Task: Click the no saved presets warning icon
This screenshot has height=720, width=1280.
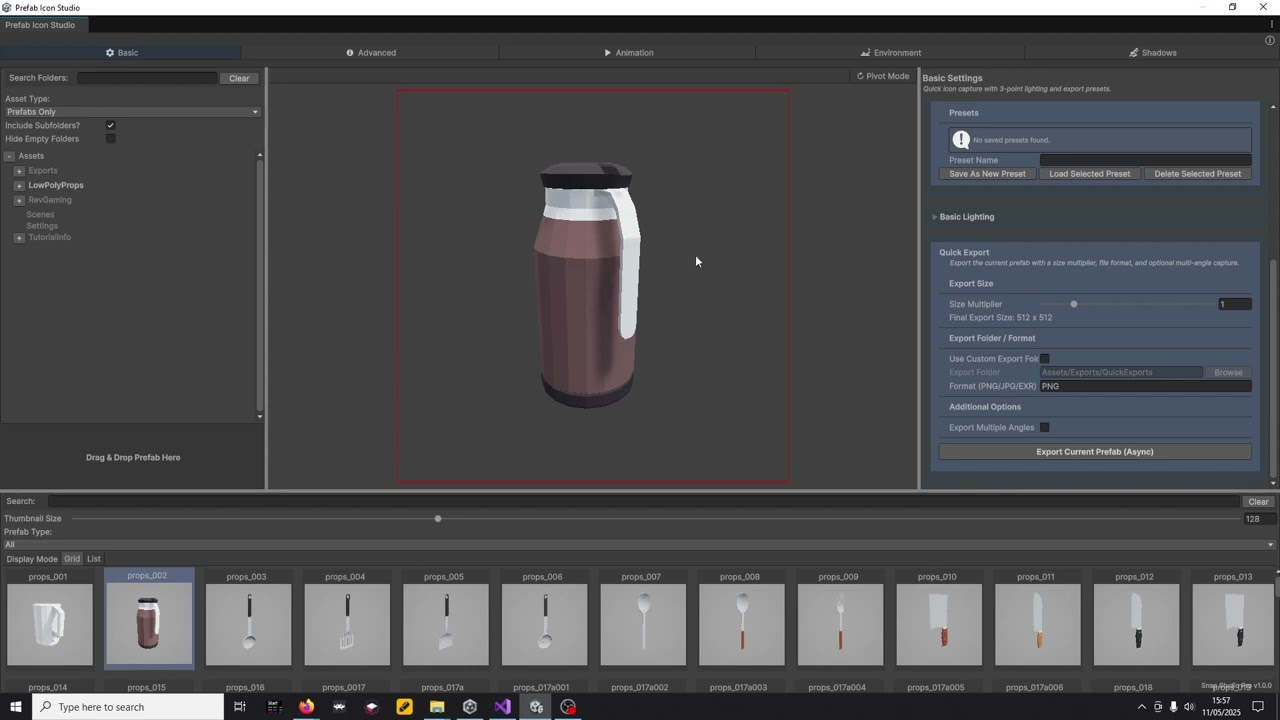Action: 961,140
